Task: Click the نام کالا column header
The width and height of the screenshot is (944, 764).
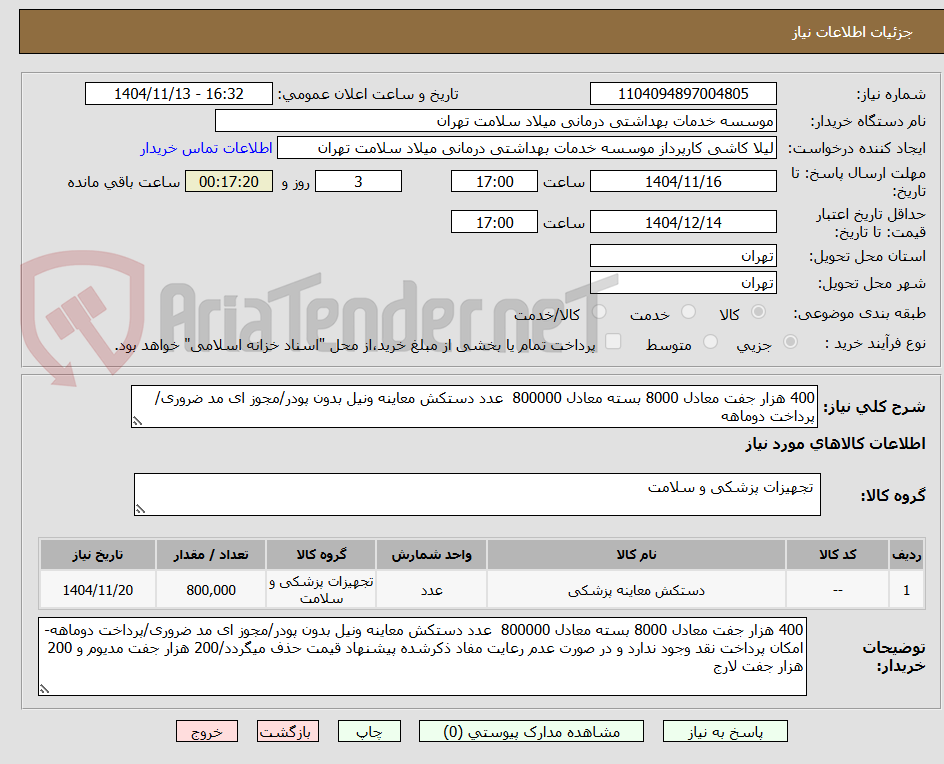Action: pyautogui.click(x=636, y=554)
